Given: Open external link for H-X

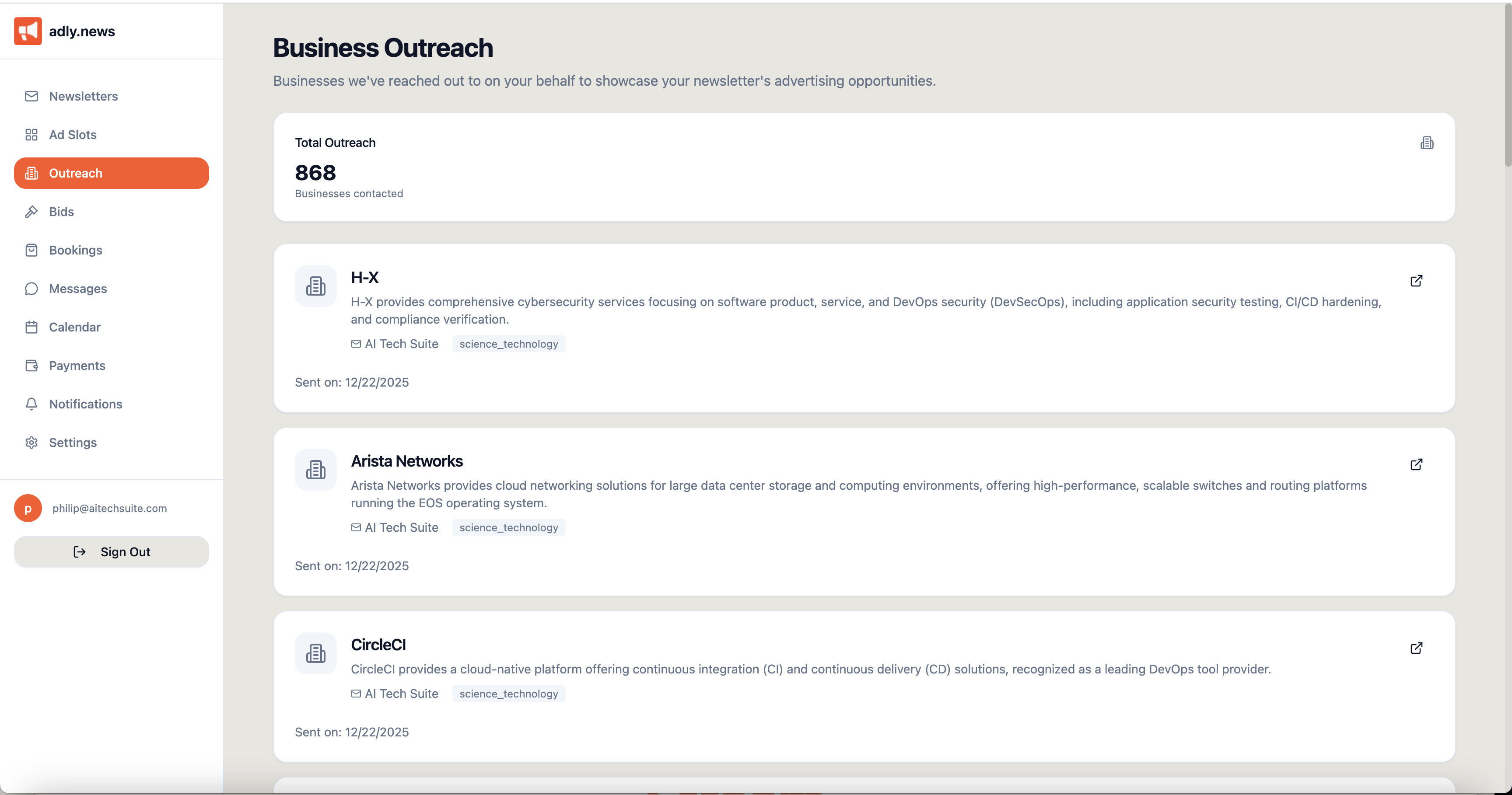Looking at the screenshot, I should (x=1416, y=281).
